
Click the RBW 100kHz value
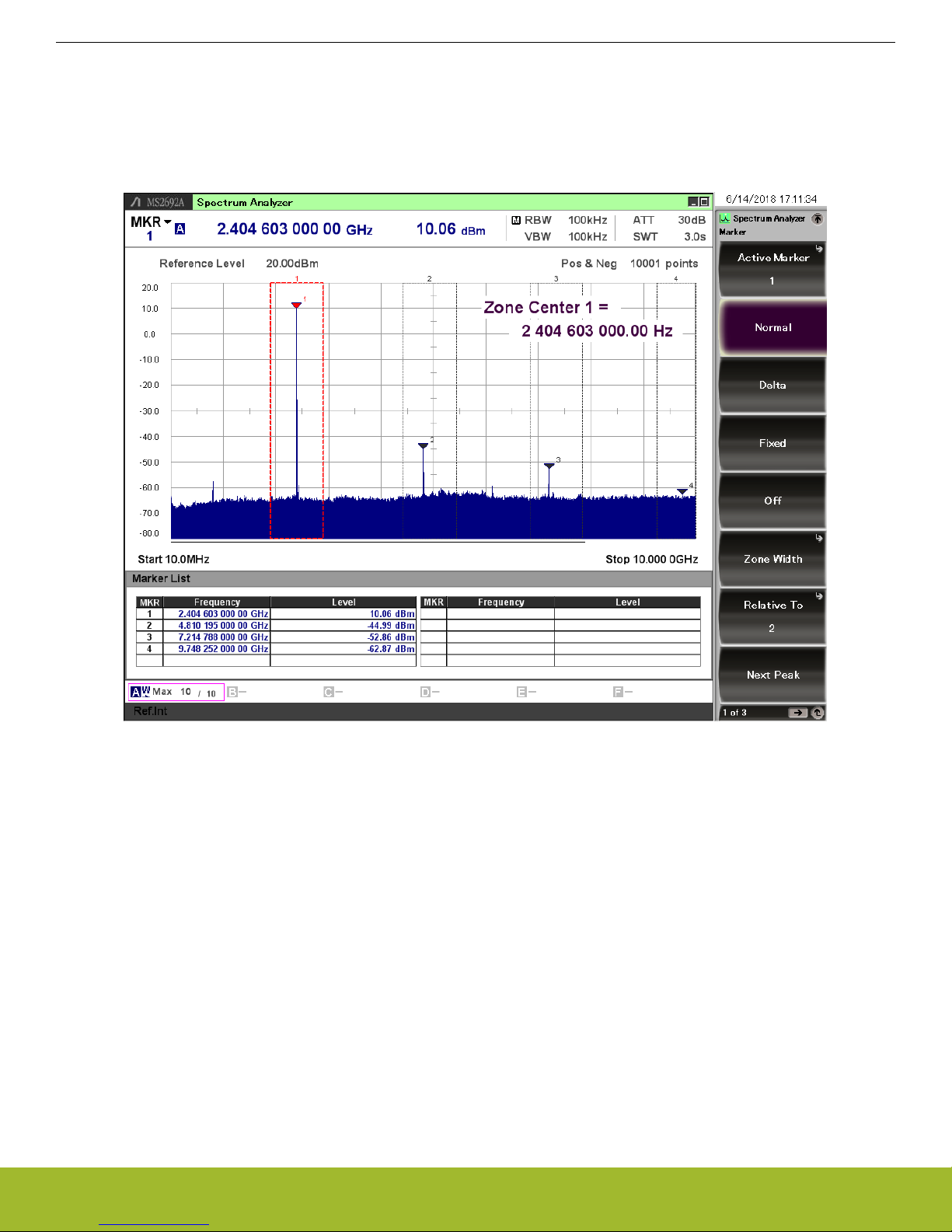(588, 220)
